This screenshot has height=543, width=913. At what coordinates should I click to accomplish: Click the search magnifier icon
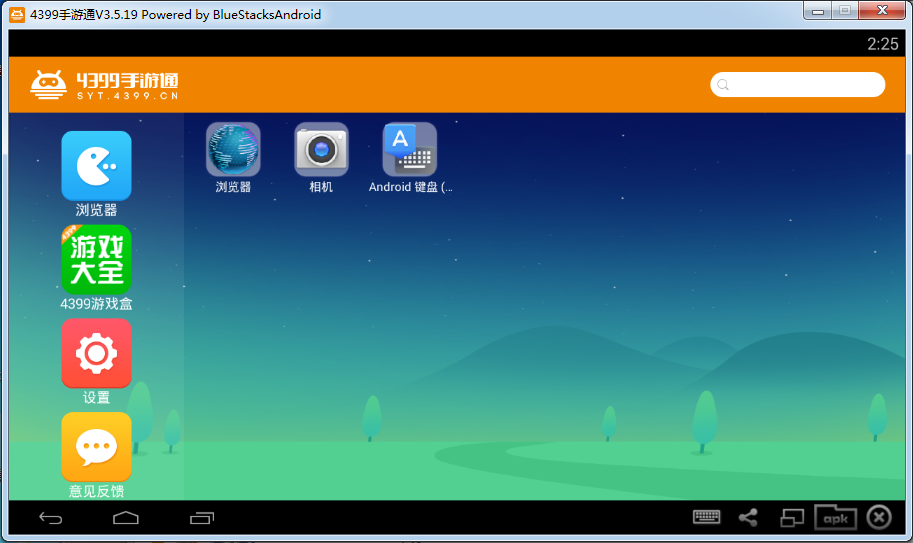[723, 85]
